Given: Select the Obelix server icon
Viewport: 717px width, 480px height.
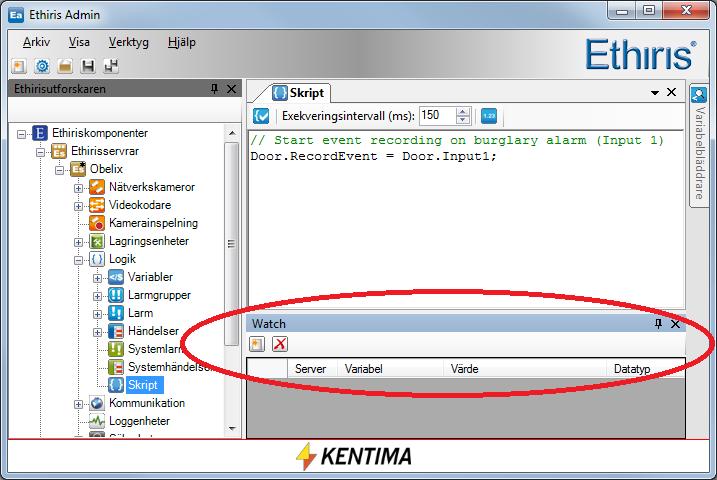Looking at the screenshot, I should (78, 169).
